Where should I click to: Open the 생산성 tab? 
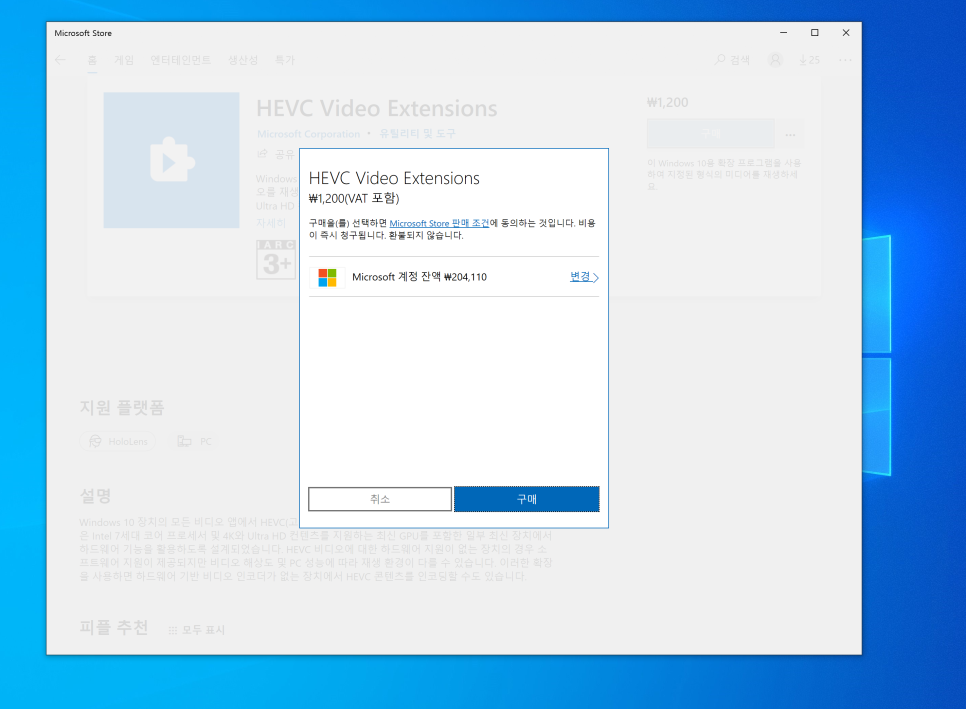coord(243,60)
